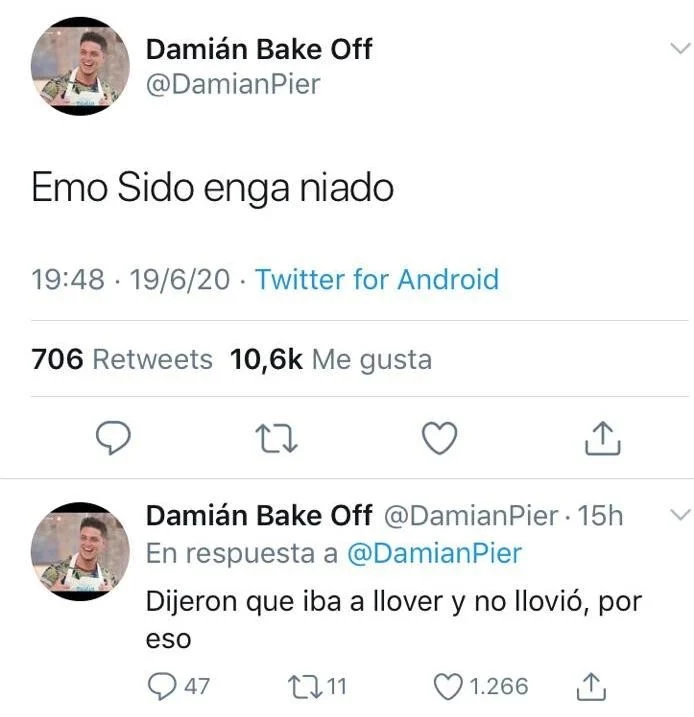Retweet the reply tweet with 11 retweets
Viewport: 694px width, 717px height.
[317, 686]
